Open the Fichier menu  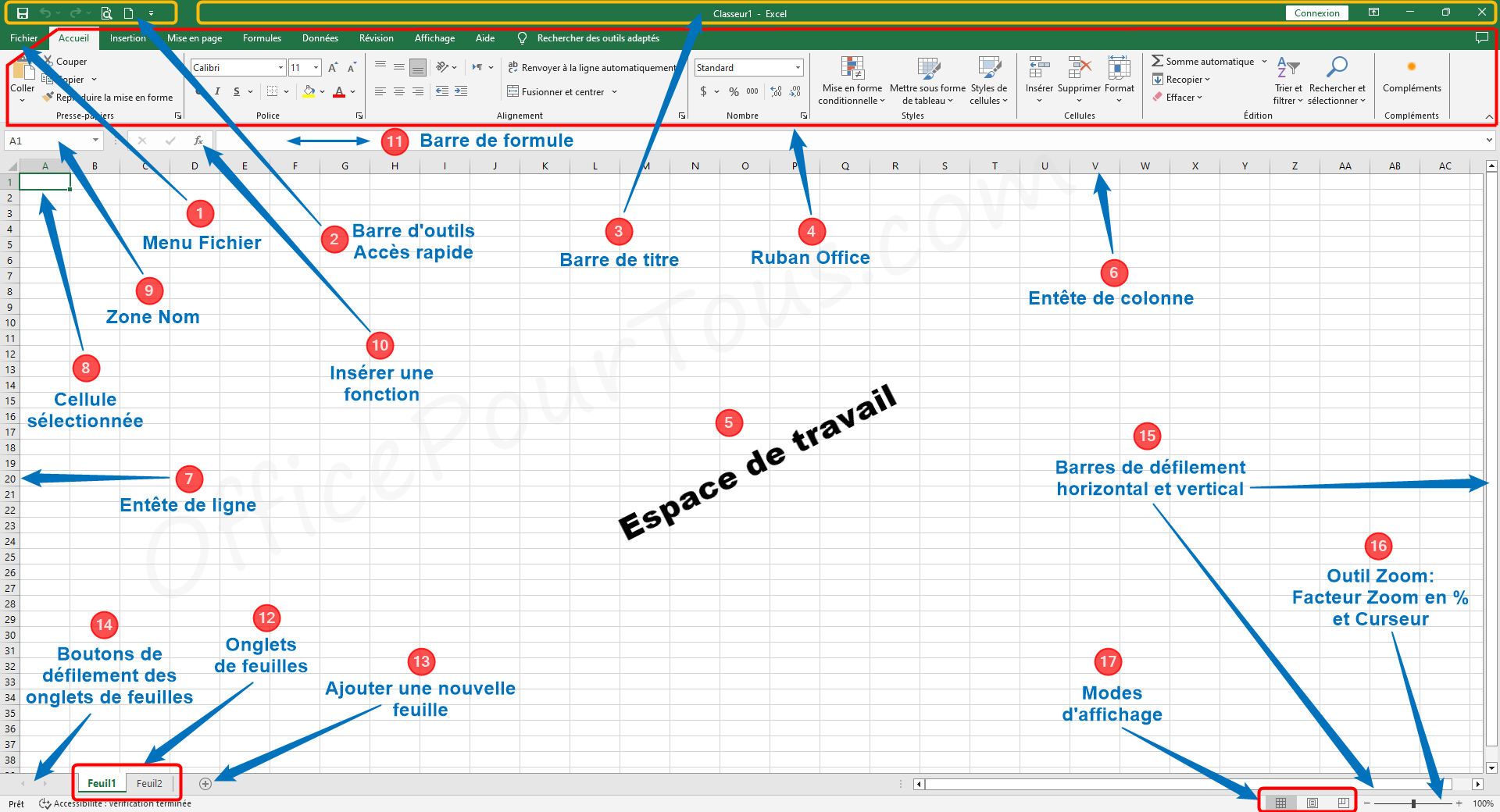pyautogui.click(x=23, y=37)
